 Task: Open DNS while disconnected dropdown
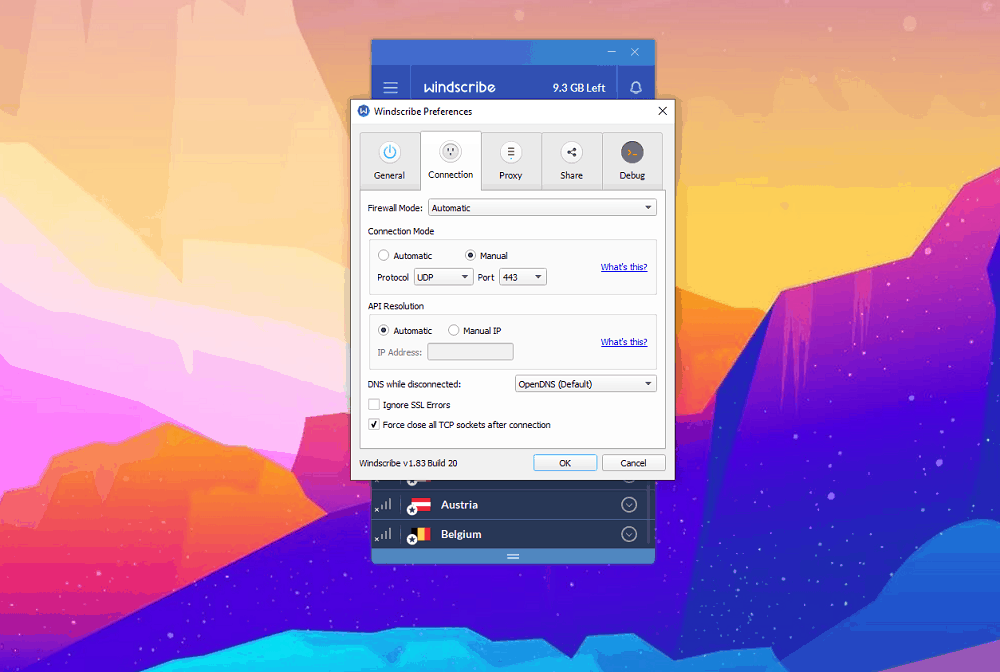point(585,384)
